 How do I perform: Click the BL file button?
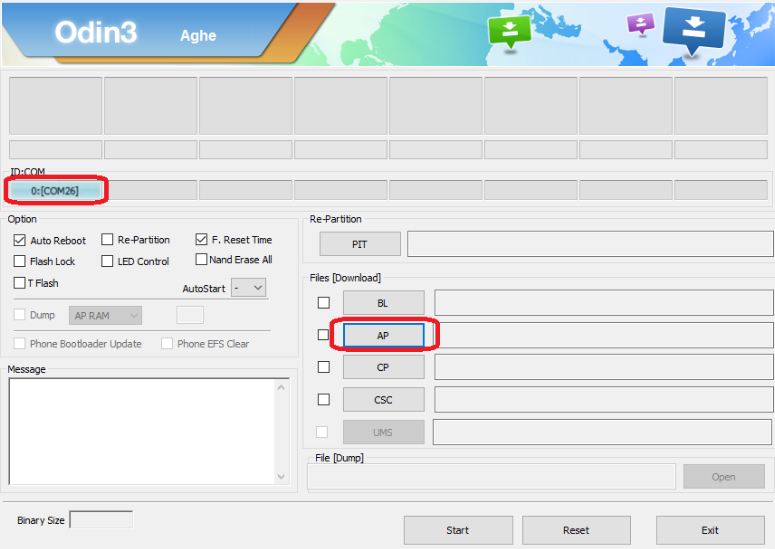pos(384,303)
